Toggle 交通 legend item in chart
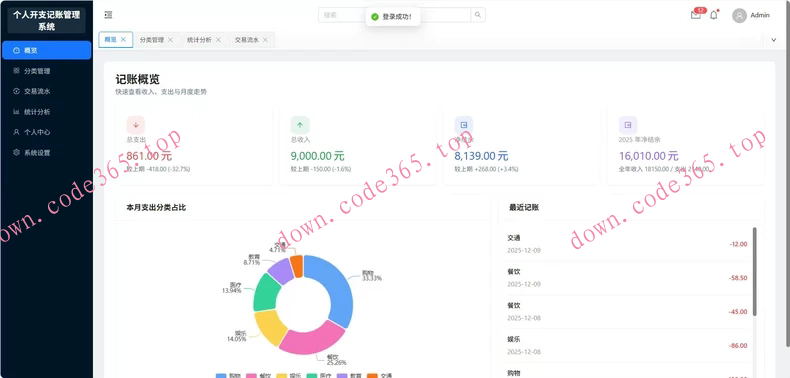 pyautogui.click(x=380, y=375)
